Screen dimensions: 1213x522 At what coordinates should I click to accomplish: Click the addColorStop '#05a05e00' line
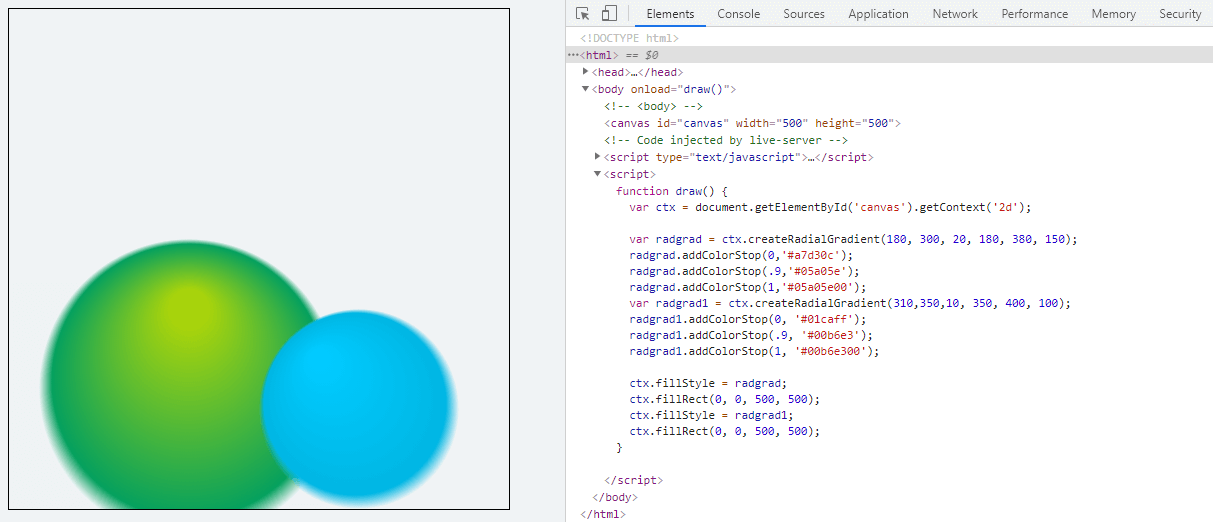click(748, 287)
